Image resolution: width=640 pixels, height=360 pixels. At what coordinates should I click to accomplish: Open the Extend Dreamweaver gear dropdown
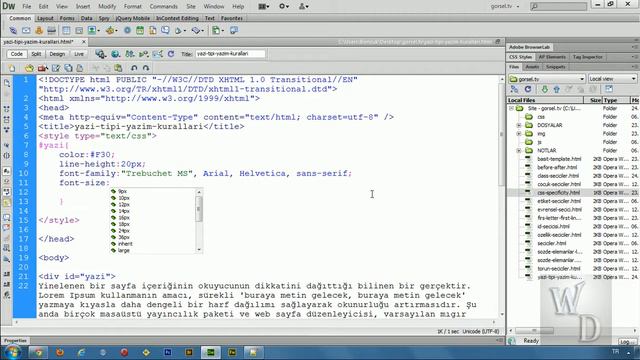click(x=284, y=7)
